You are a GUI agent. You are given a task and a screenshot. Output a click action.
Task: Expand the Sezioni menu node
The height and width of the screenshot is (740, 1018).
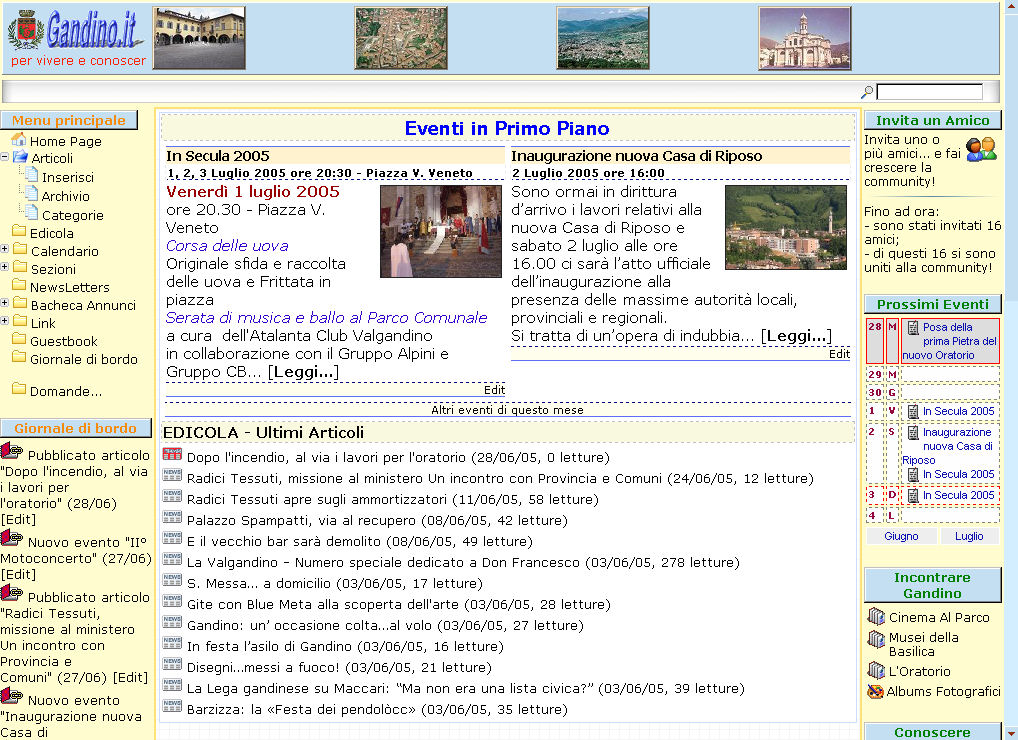[x=5, y=267]
